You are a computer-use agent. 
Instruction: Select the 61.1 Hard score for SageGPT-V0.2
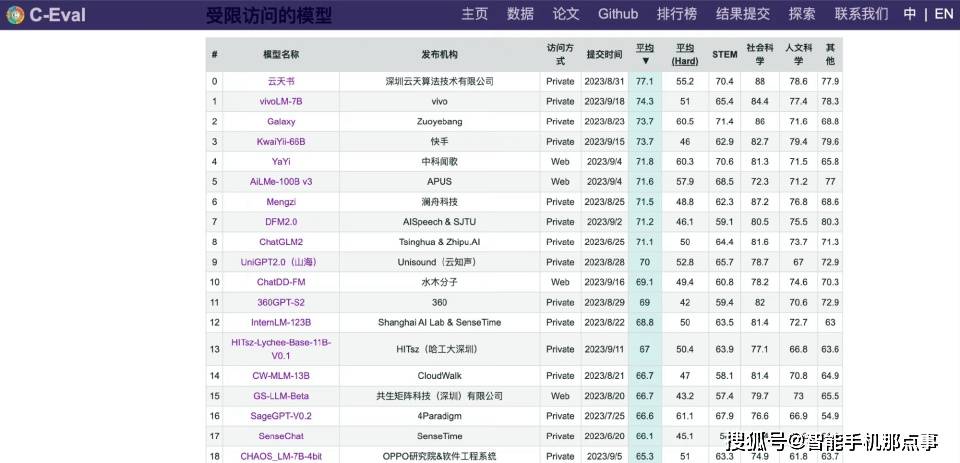point(684,416)
